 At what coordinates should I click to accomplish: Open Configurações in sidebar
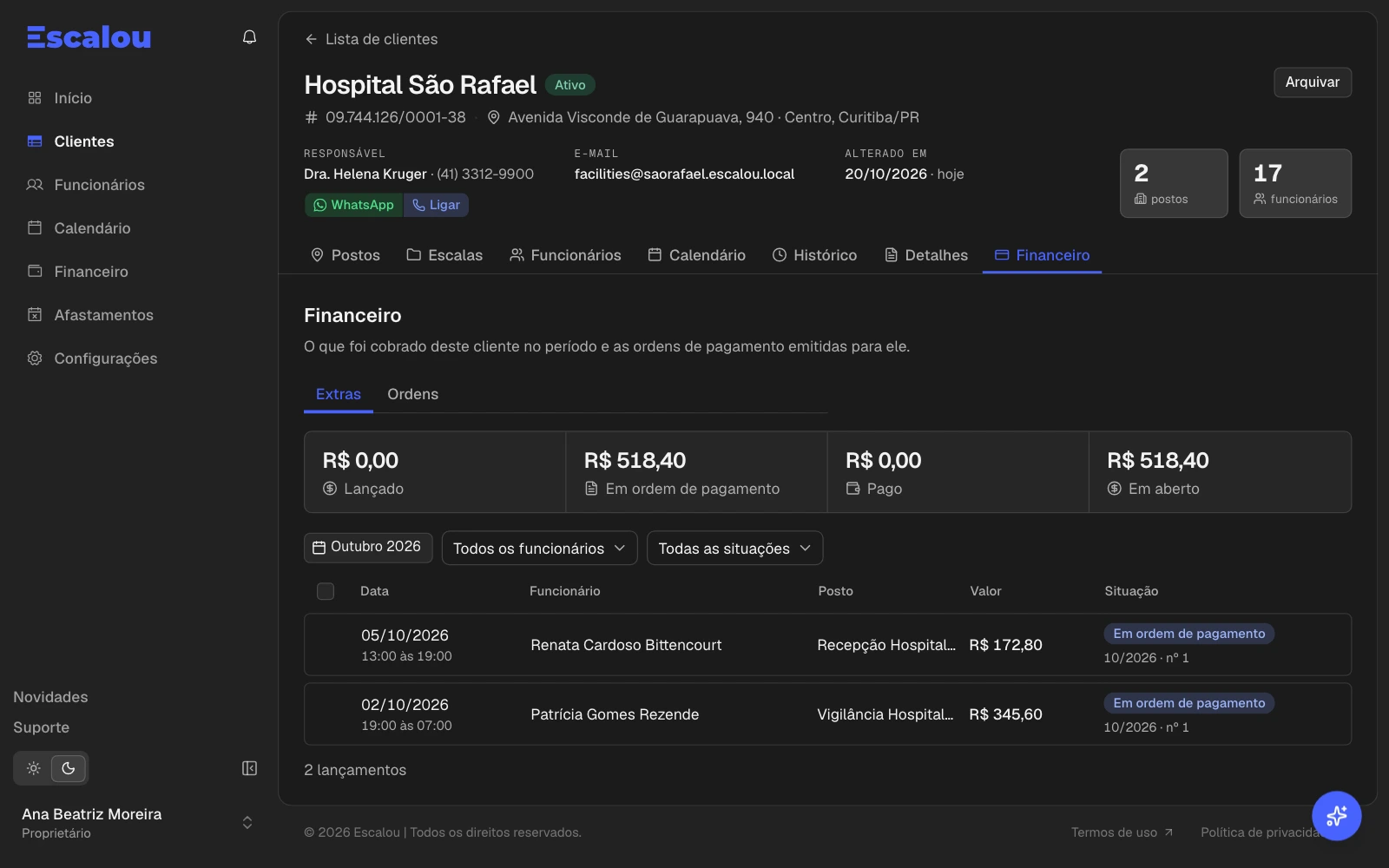[106, 358]
